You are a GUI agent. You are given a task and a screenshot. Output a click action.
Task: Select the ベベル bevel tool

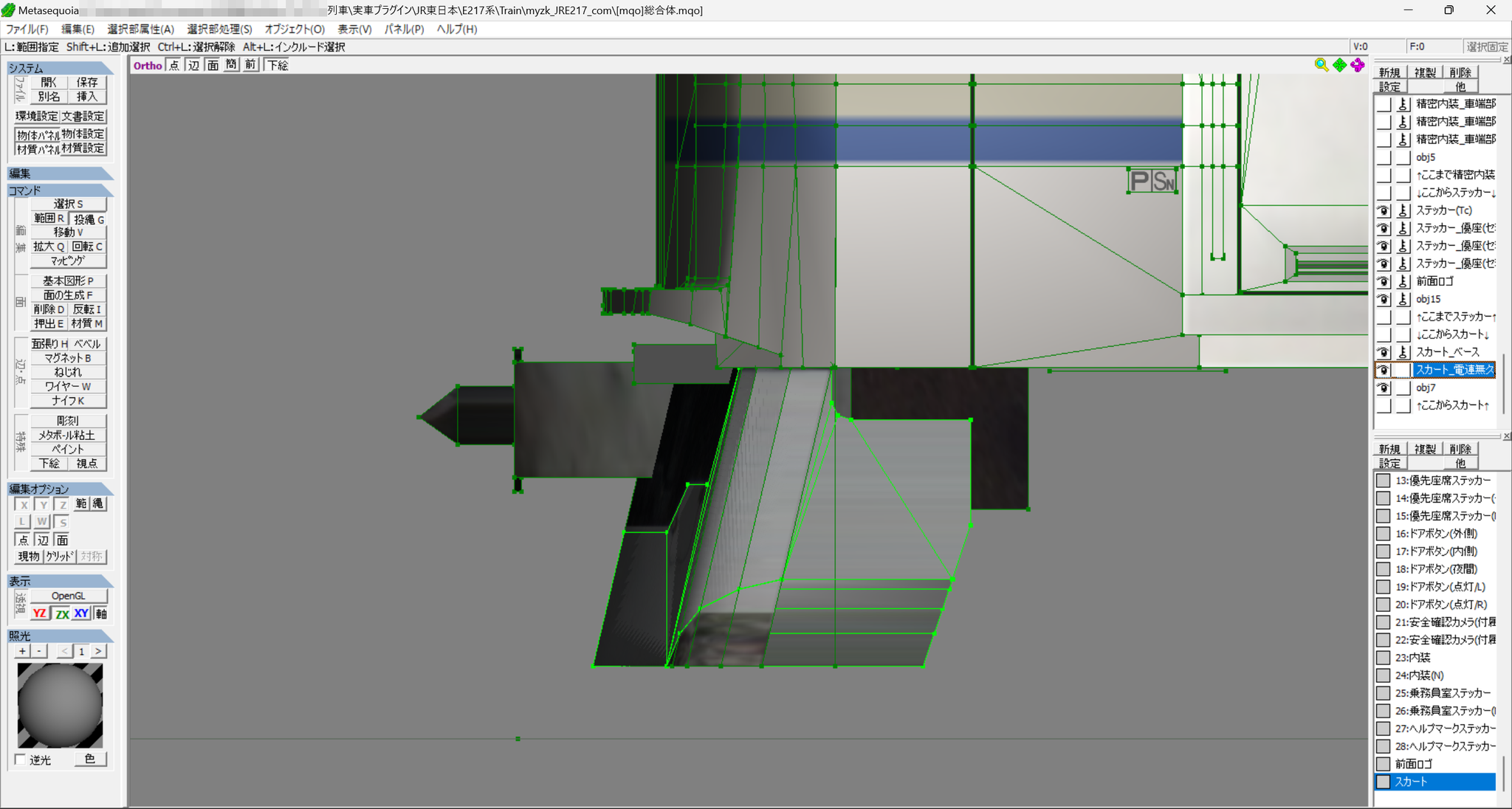[88, 344]
